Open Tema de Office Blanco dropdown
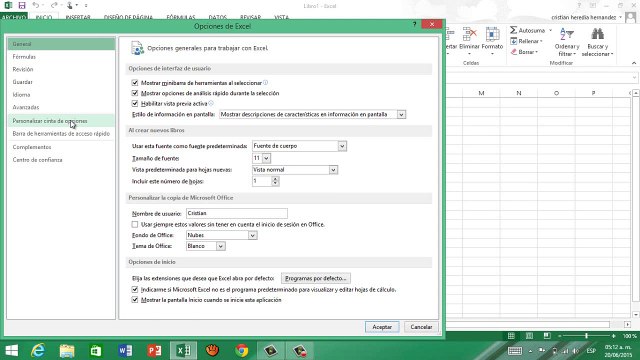 220,246
